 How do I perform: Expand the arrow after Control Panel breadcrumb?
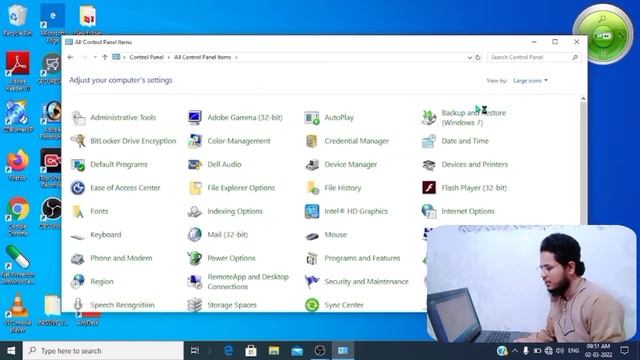pyautogui.click(x=168, y=58)
